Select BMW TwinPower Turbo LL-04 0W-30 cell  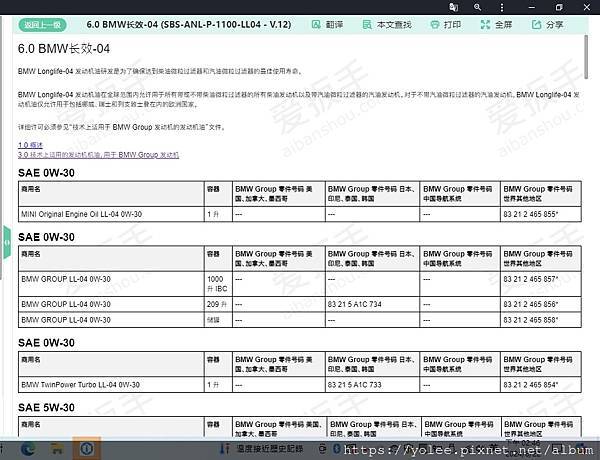click(x=111, y=385)
